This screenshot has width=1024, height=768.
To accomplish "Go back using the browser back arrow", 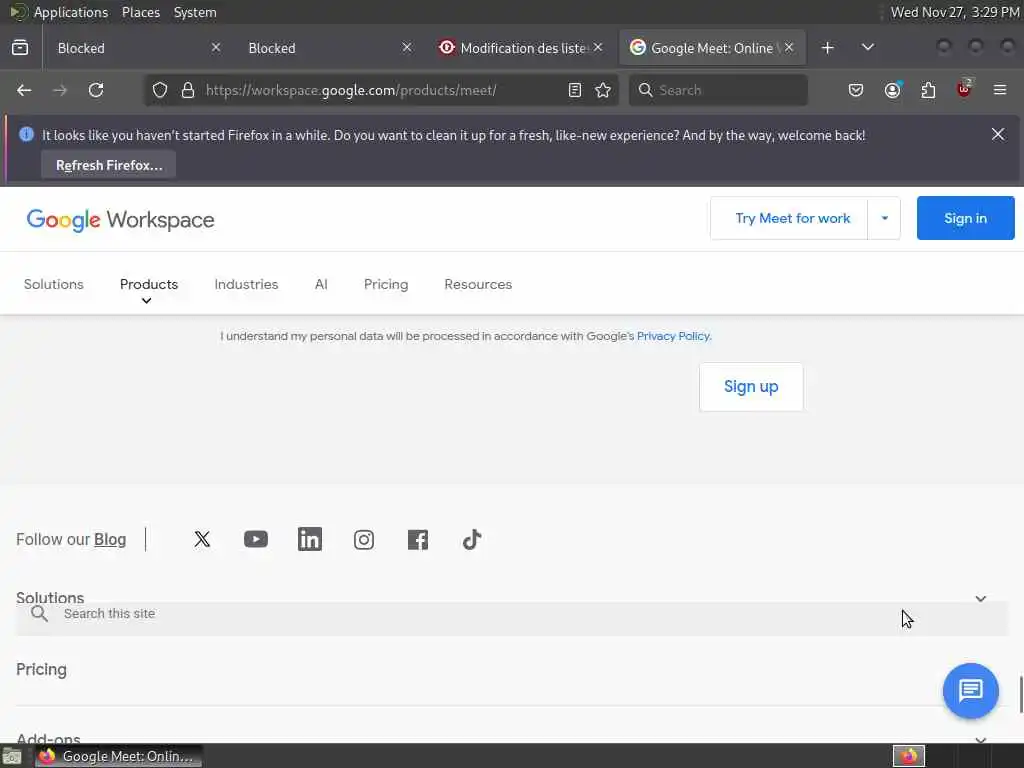I will click(24, 90).
